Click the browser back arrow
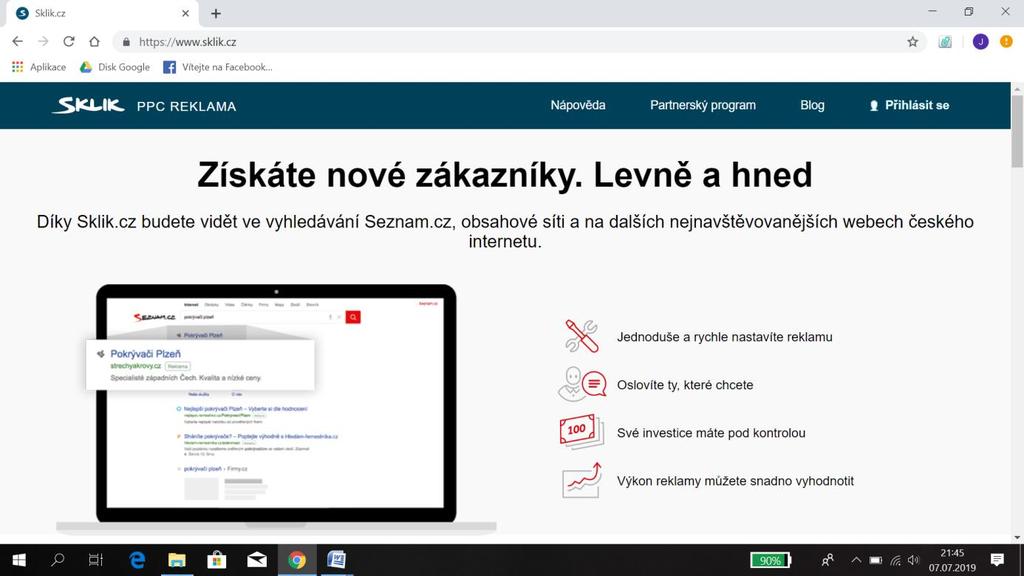The height and width of the screenshot is (576, 1024). (x=18, y=41)
